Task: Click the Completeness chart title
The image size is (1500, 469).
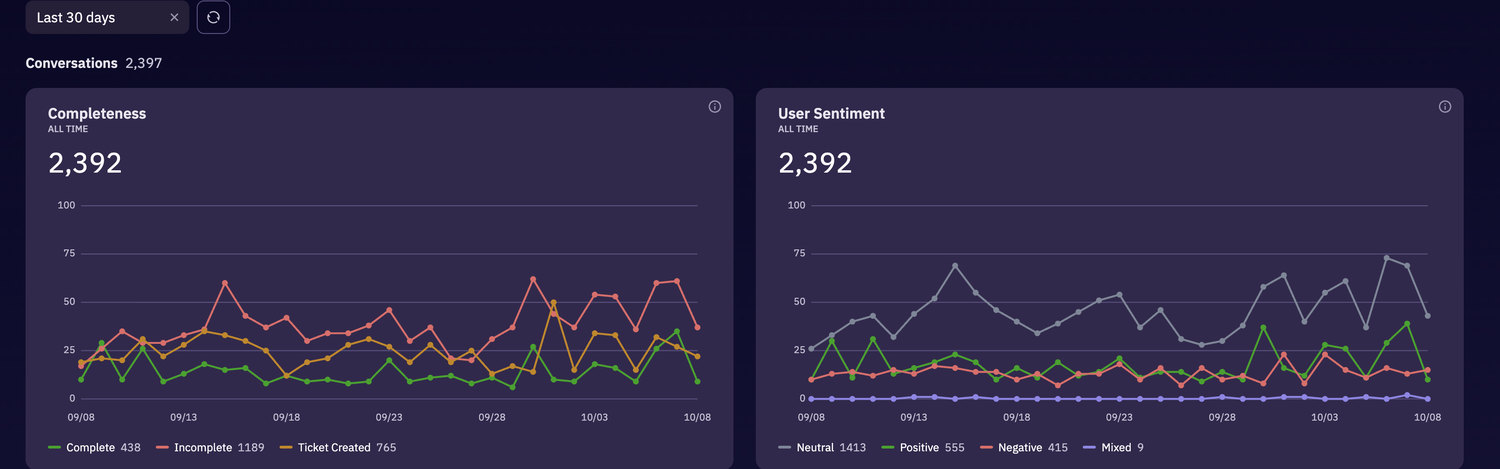Action: (x=97, y=114)
